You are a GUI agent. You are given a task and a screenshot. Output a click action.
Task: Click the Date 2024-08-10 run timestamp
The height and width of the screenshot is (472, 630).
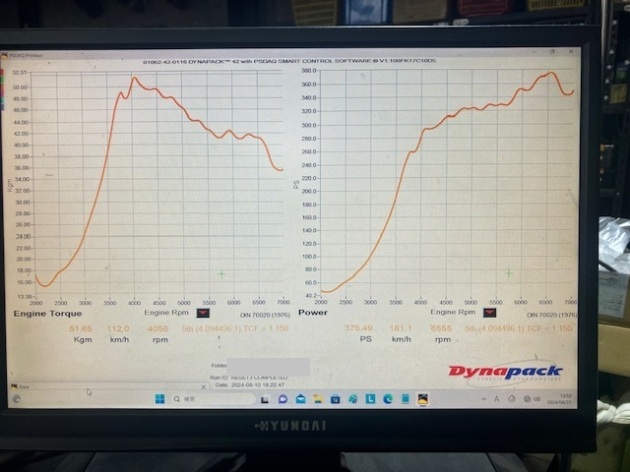tap(250, 385)
